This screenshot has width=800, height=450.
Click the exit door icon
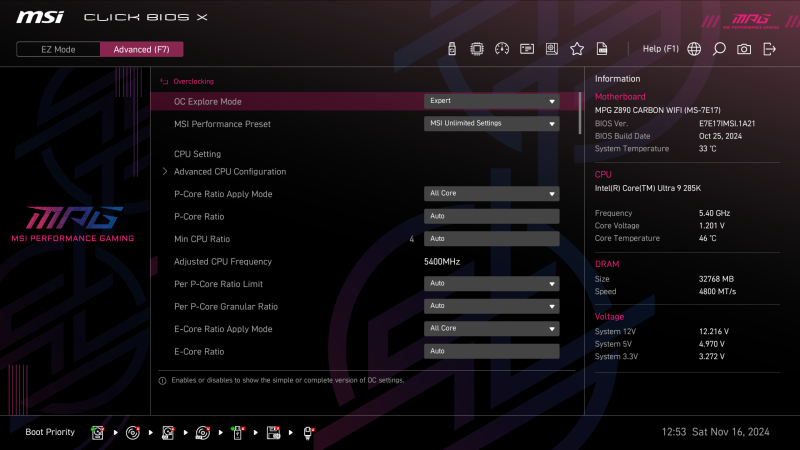click(769, 49)
